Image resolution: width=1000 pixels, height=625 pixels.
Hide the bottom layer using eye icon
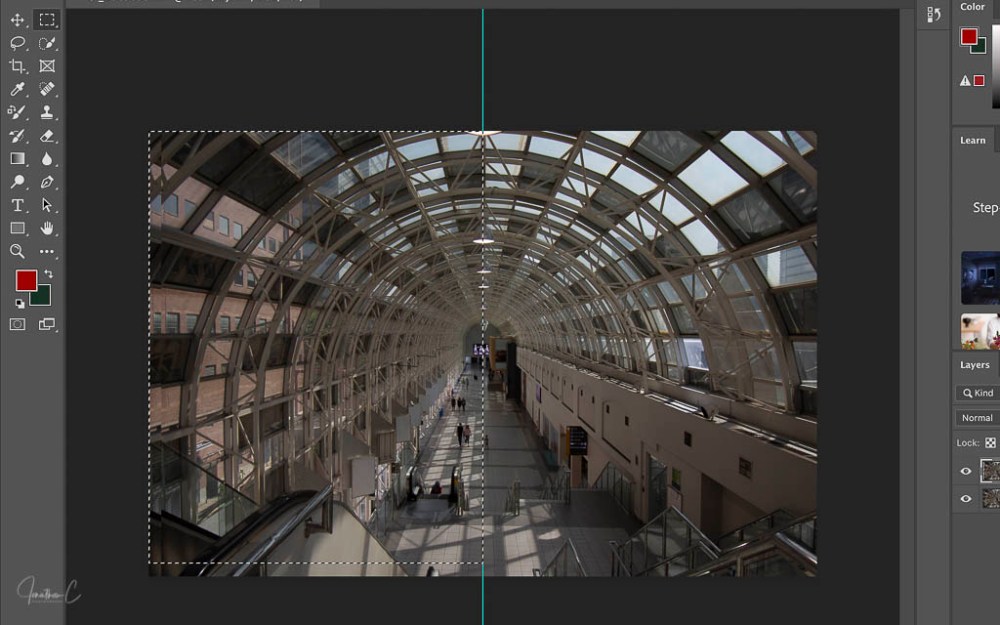(966, 498)
